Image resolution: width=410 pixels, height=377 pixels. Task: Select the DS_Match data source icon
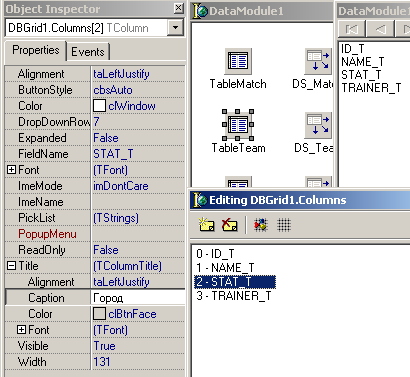pos(318,61)
